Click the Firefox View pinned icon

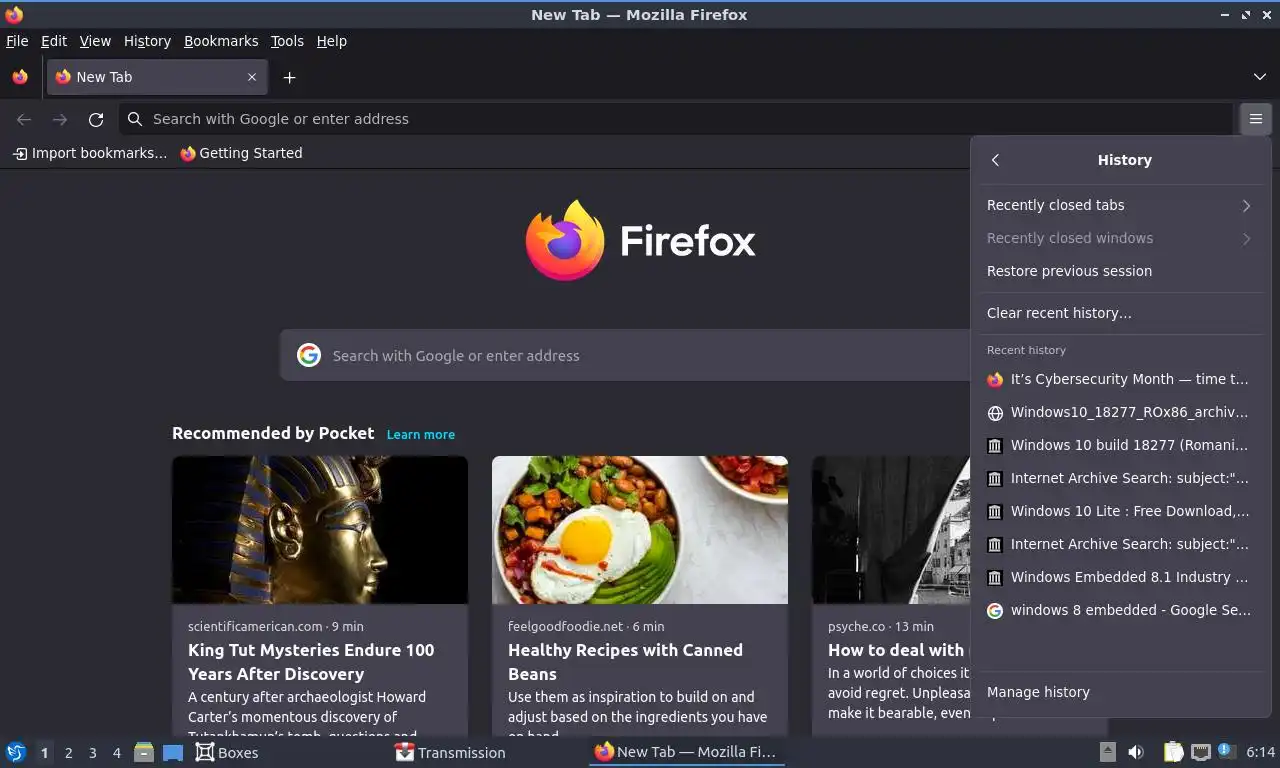(x=20, y=77)
